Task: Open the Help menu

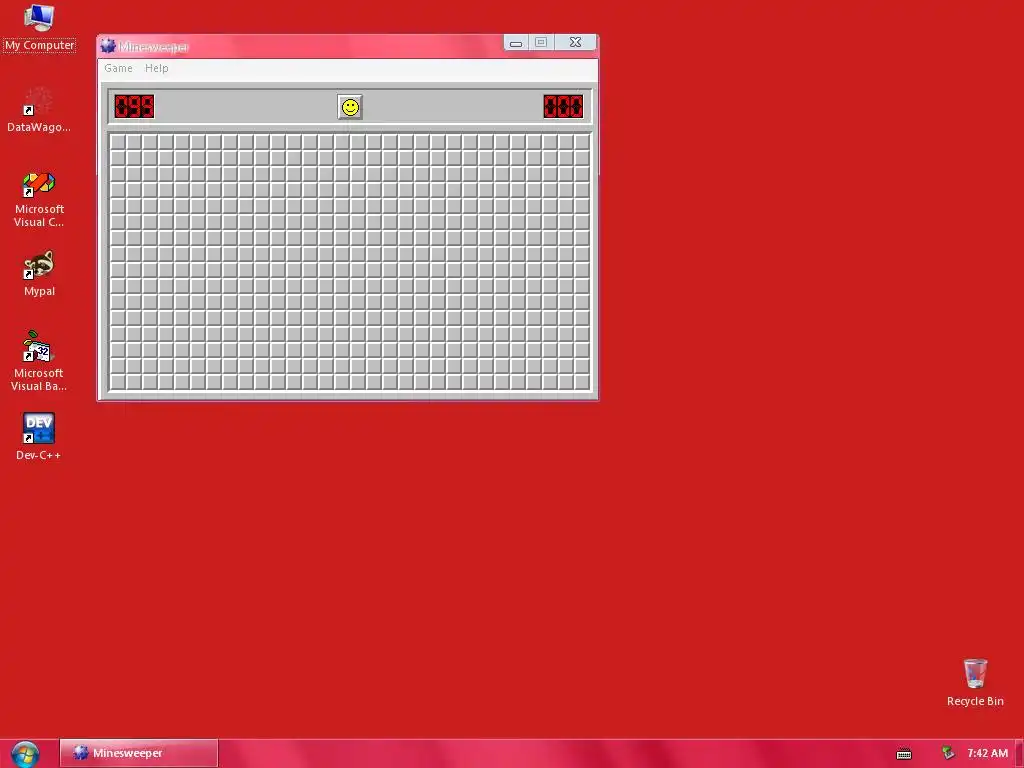Action: point(157,68)
